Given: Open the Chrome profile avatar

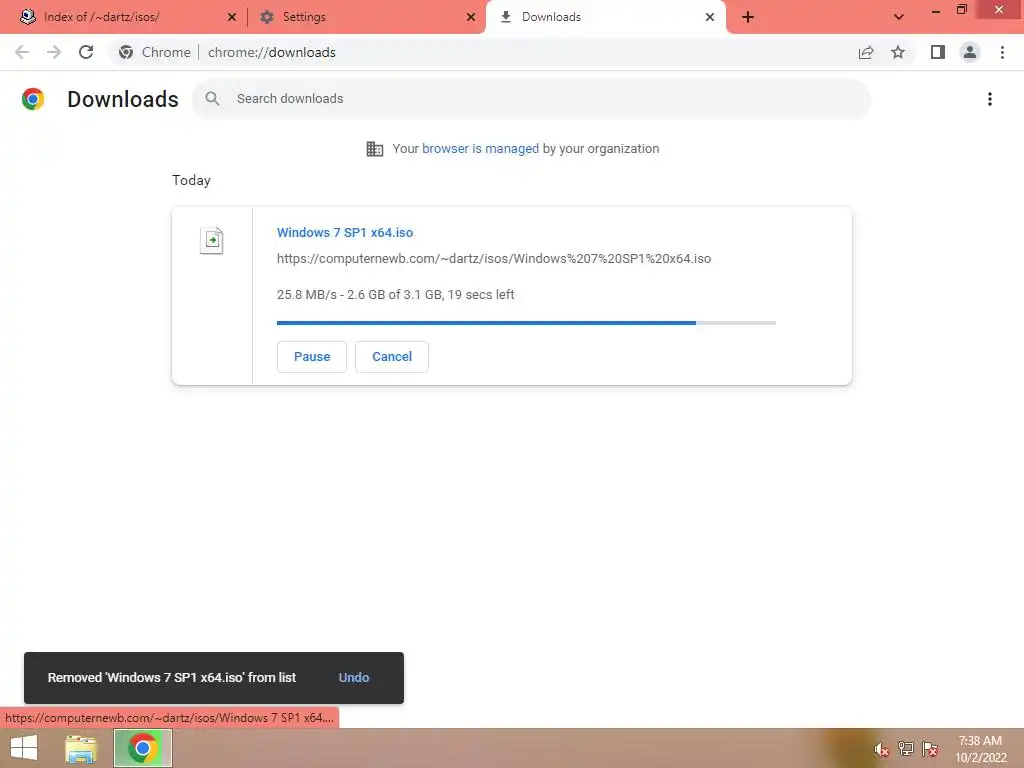Looking at the screenshot, I should click(x=970, y=52).
